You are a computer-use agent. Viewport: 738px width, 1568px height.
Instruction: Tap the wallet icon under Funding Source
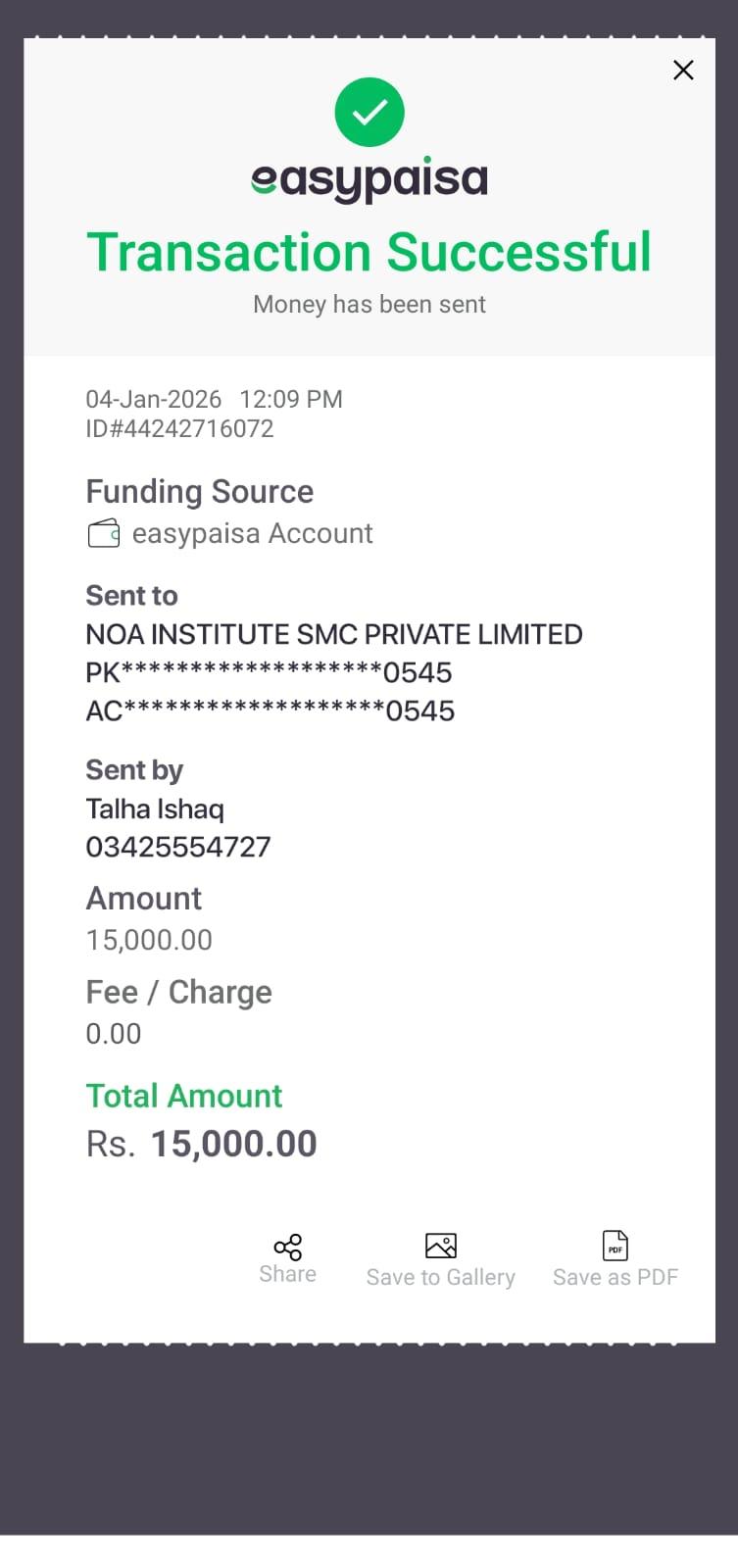pyautogui.click(x=104, y=534)
